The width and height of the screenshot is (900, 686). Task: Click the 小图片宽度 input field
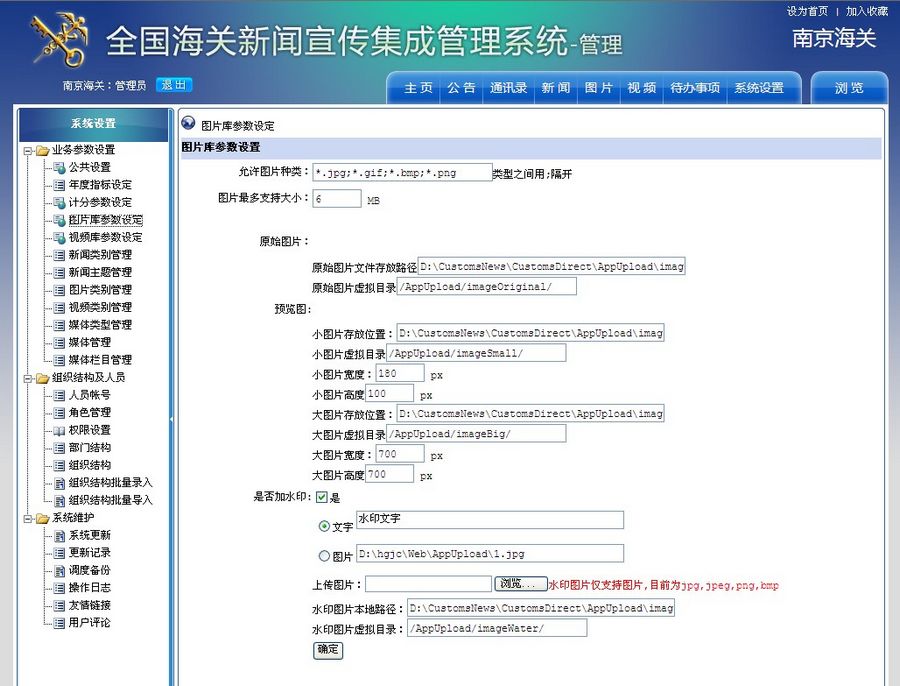click(x=400, y=373)
